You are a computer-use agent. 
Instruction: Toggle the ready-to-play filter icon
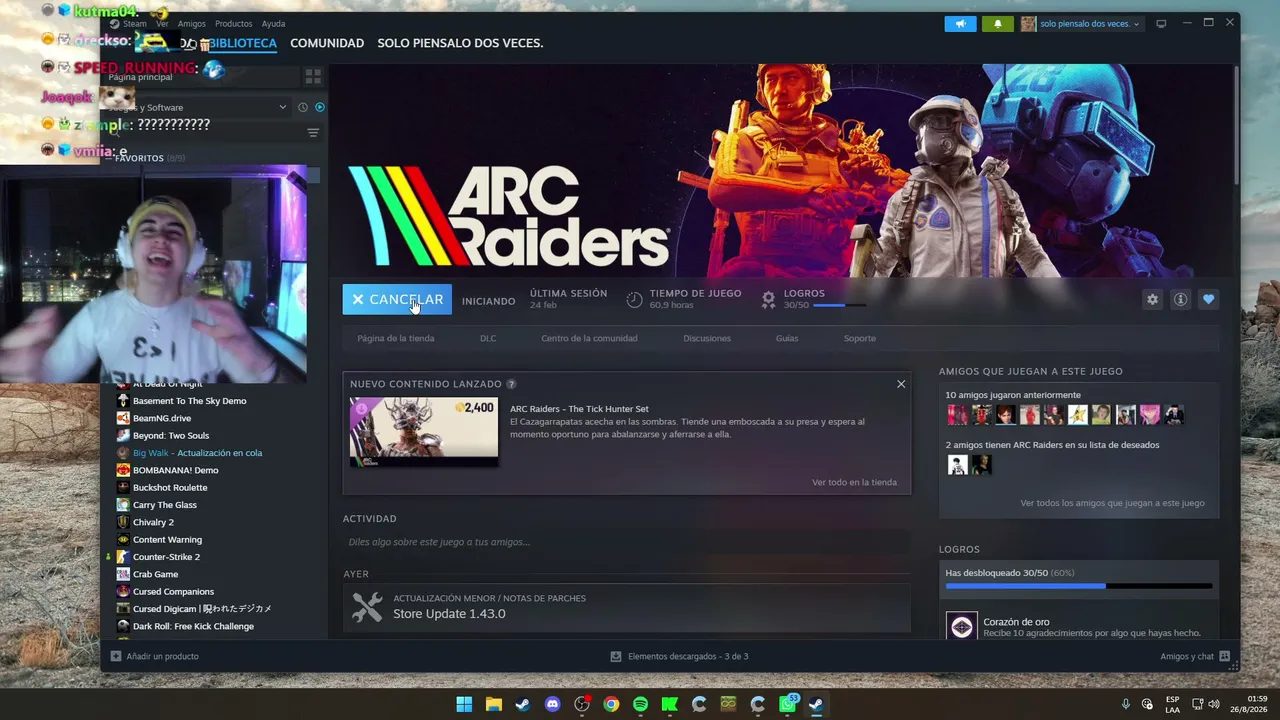pyautogui.click(x=320, y=107)
